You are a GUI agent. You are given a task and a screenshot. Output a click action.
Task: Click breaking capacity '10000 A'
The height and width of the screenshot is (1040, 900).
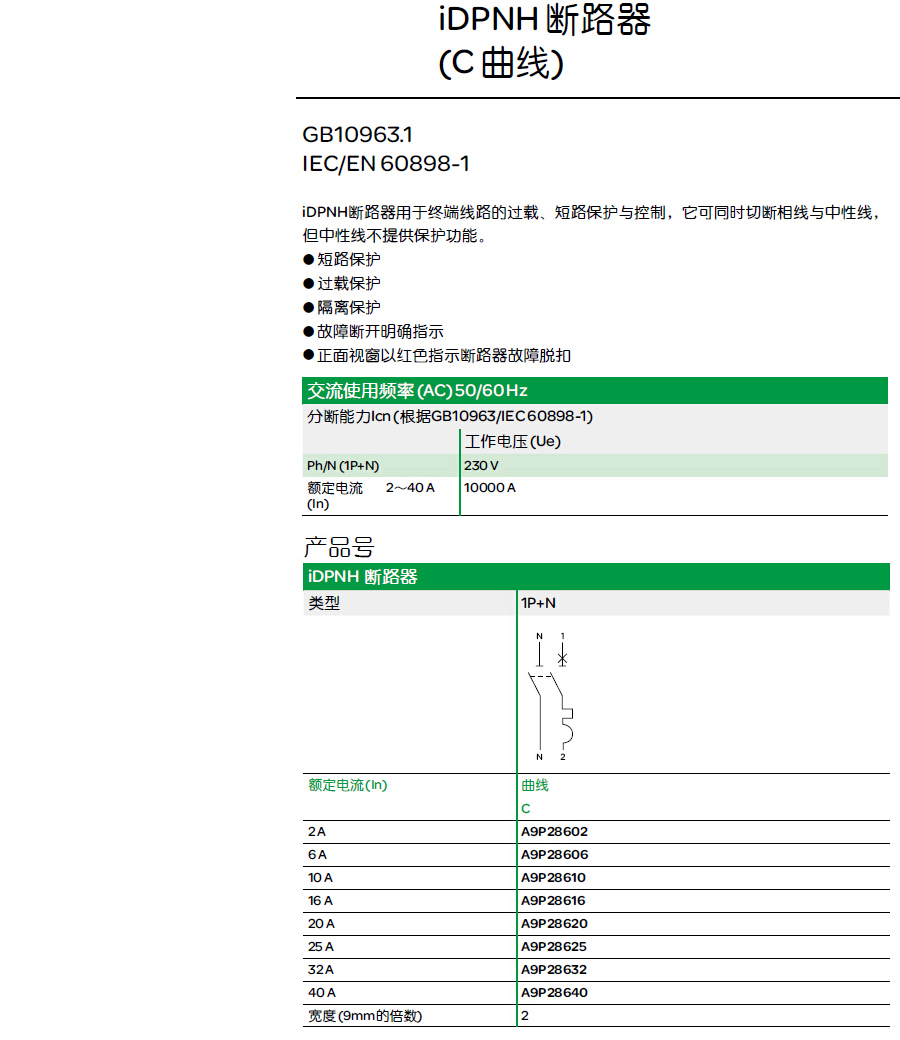point(489,488)
